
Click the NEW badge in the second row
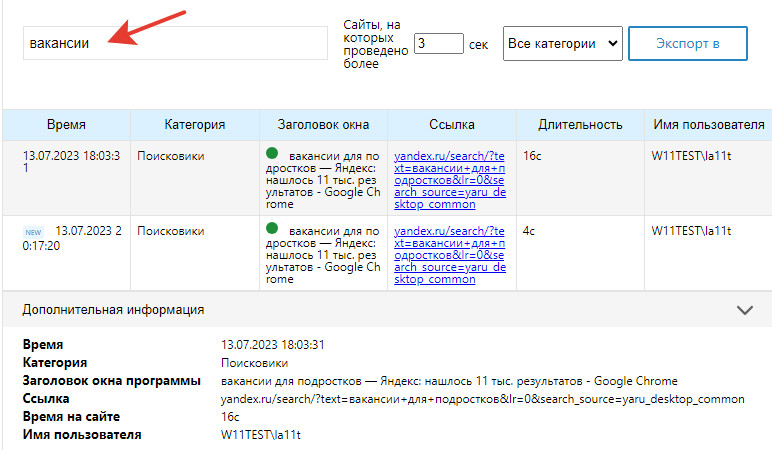coord(33,232)
